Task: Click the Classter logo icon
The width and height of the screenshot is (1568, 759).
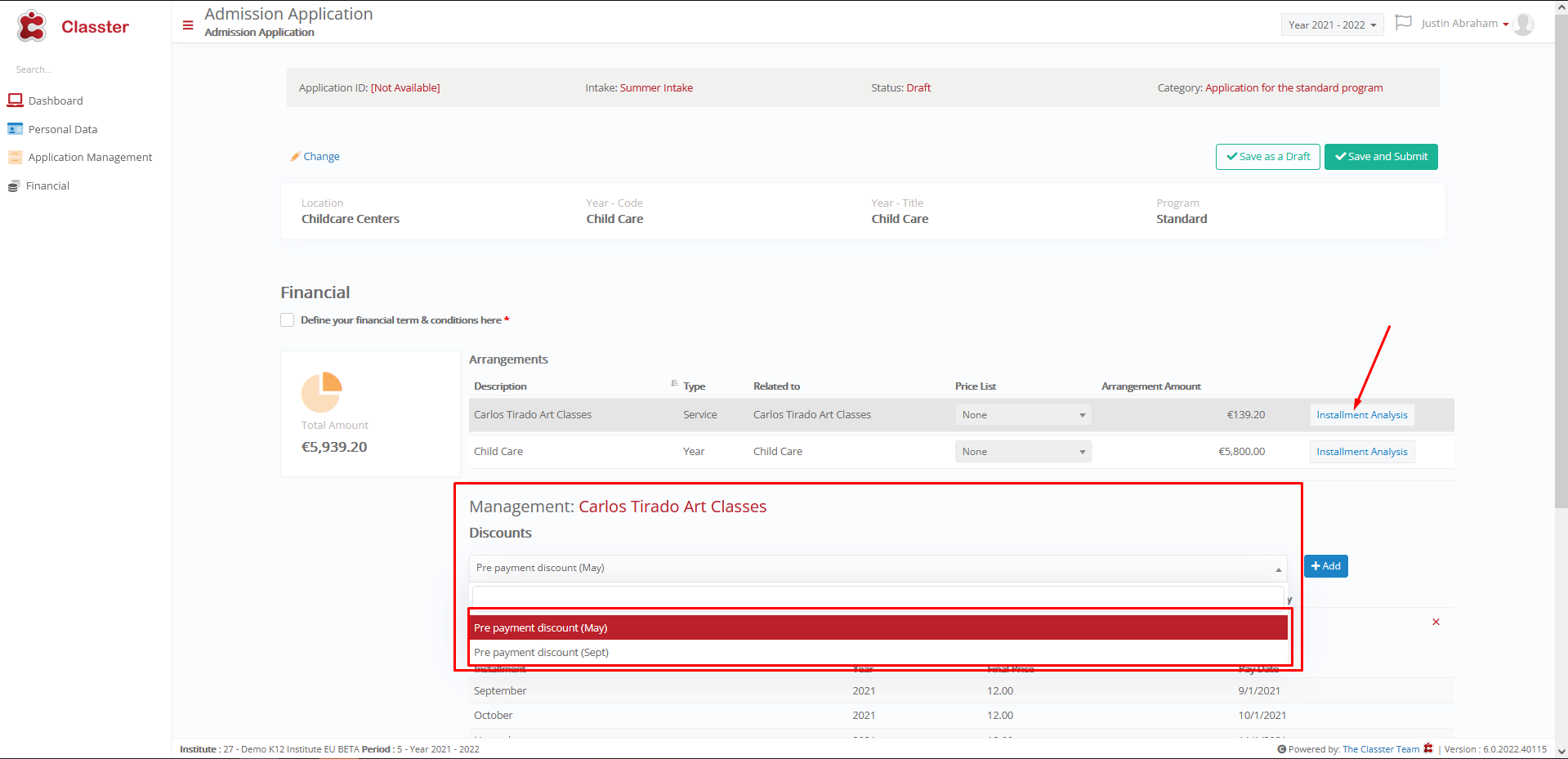Action: pyautogui.click(x=32, y=26)
